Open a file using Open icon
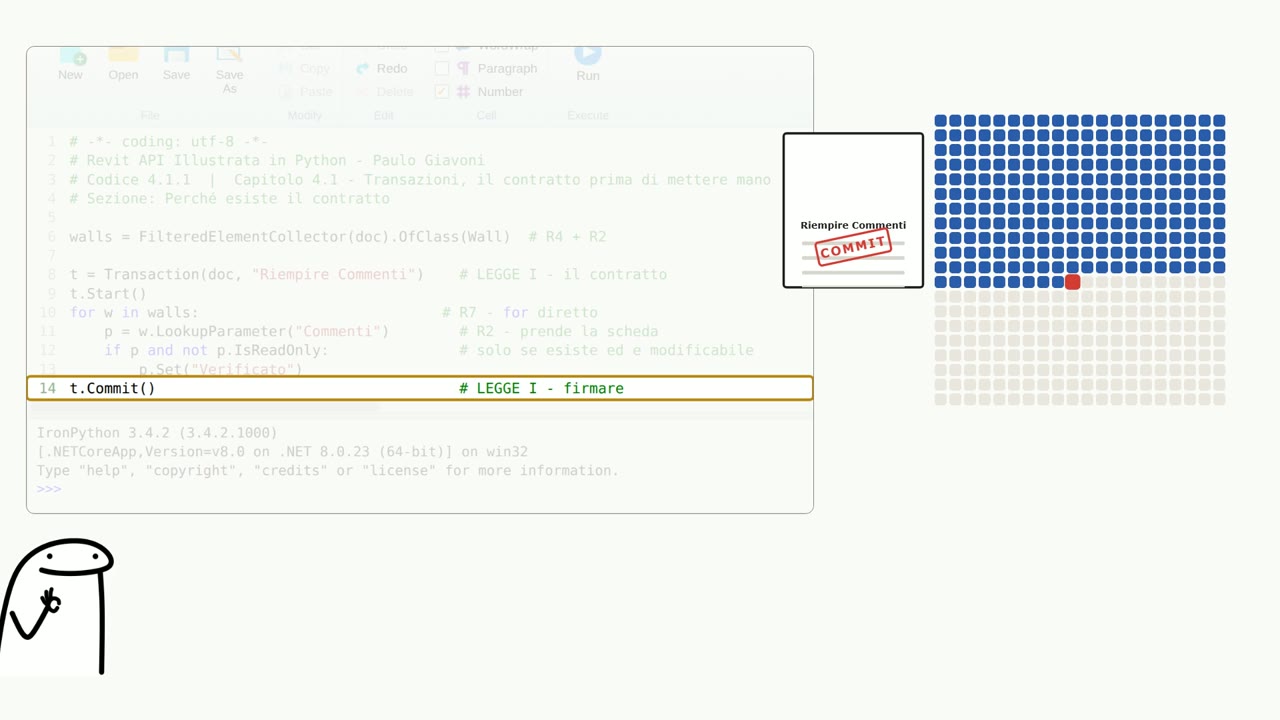Viewport: 1280px width, 720px height. point(123,64)
